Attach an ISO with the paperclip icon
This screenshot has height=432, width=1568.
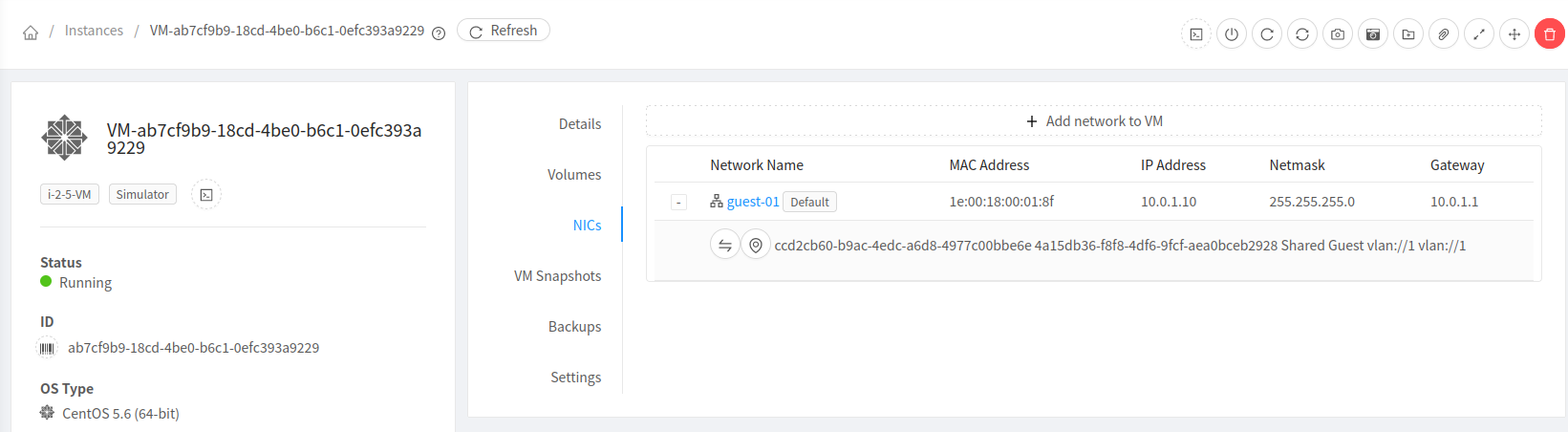1444,34
